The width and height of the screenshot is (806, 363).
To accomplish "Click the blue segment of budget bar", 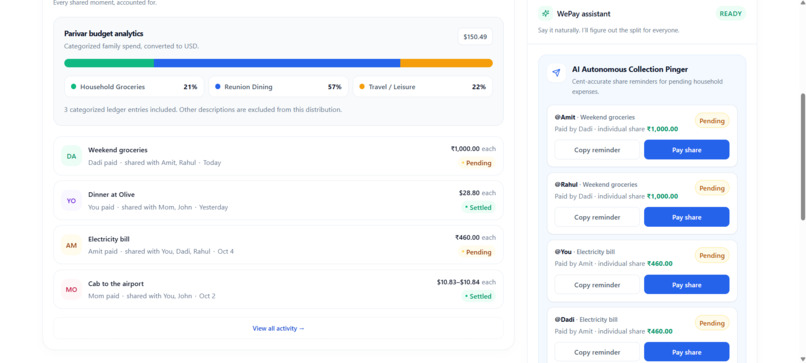I will [277, 63].
